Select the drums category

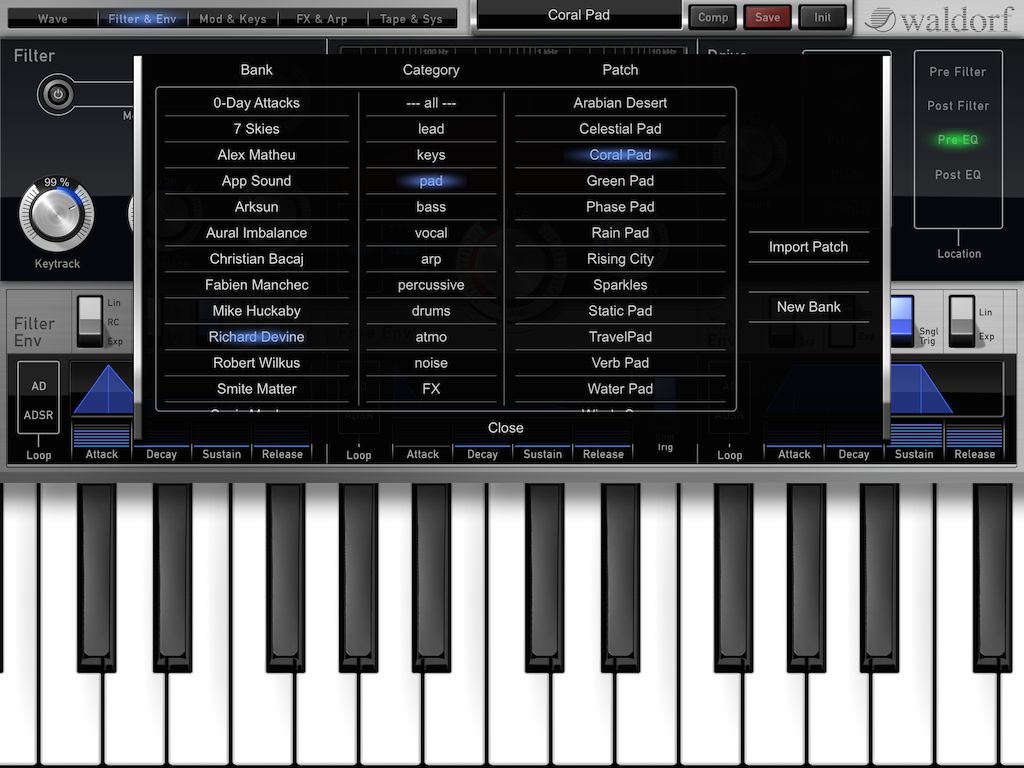[431, 311]
